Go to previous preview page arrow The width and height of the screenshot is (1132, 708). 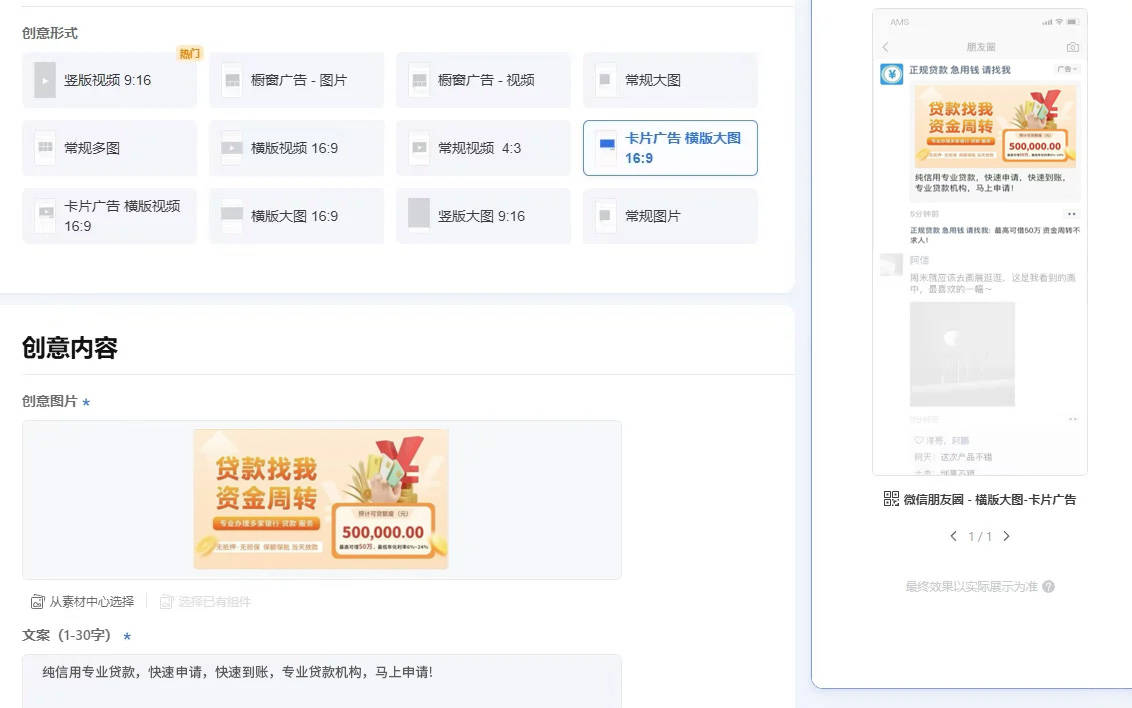[954, 537]
